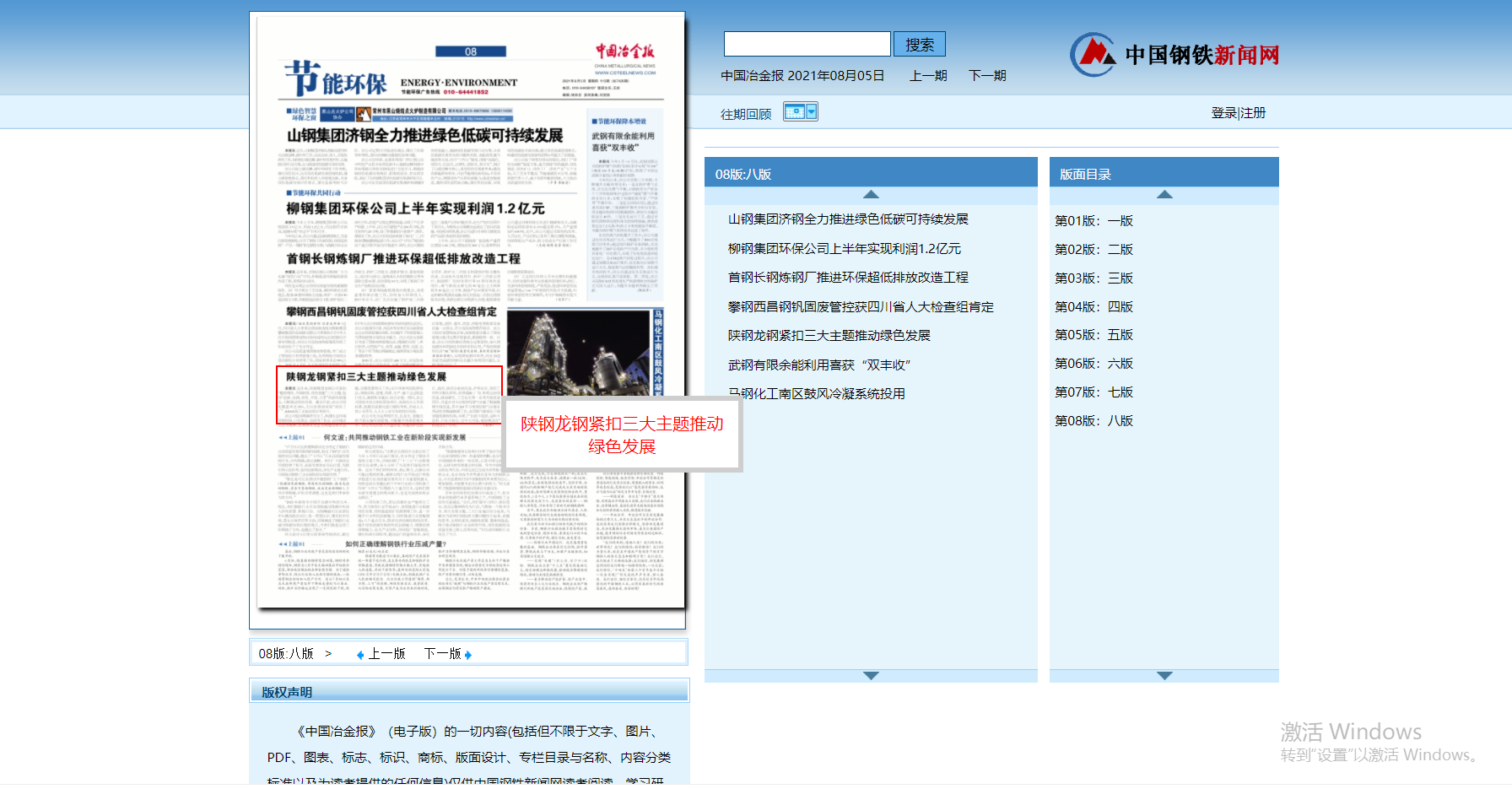1512x789 pixels.
Task: Select 第07版：七版 in page directory
Action: 1093,392
